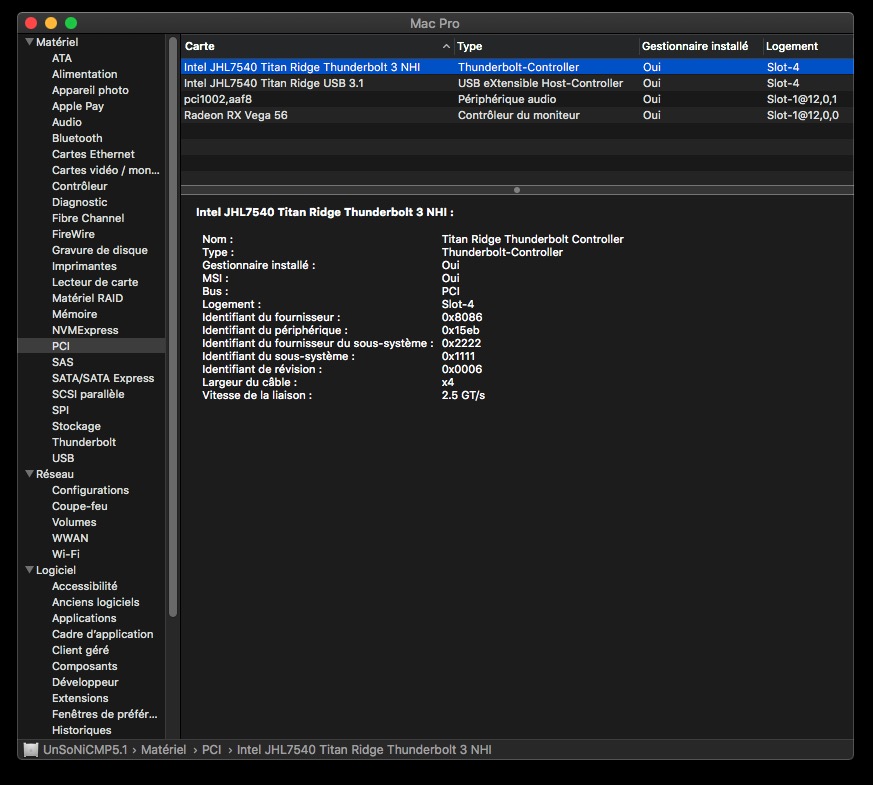Click the Carte column sort arrow
Image resolution: width=873 pixels, height=785 pixels.
pos(446,46)
